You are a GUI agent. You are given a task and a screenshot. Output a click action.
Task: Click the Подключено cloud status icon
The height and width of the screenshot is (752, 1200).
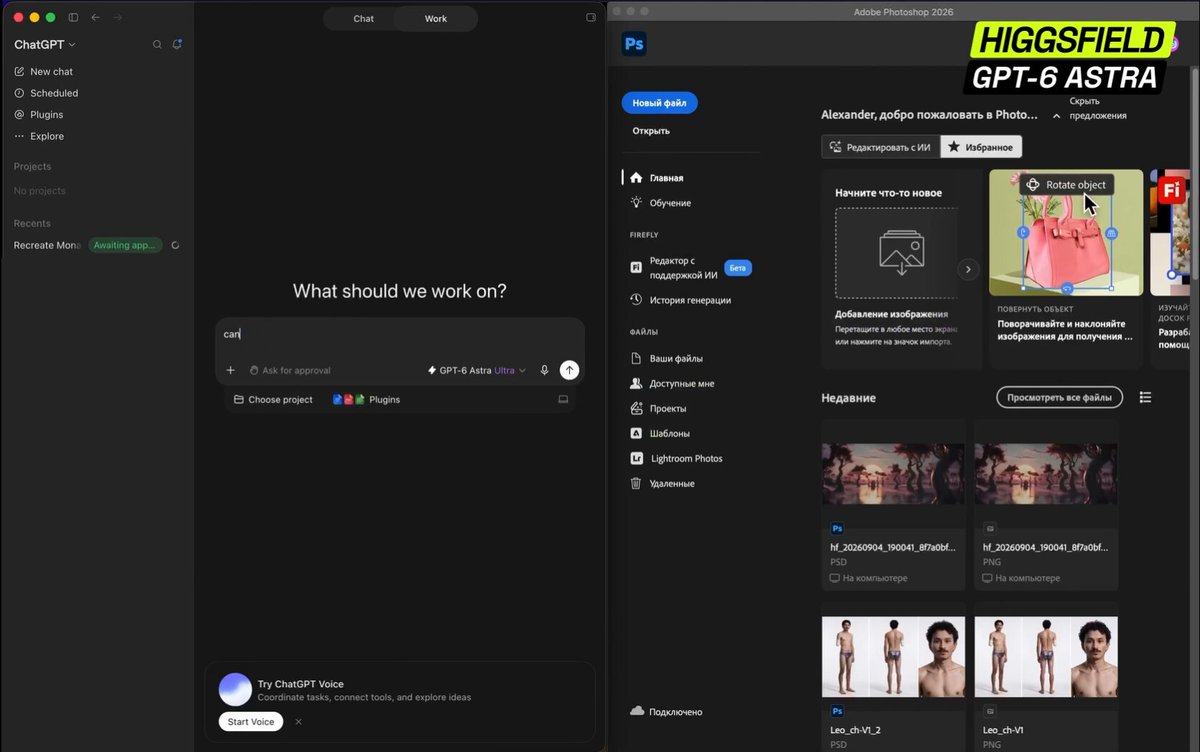pyautogui.click(x=636, y=711)
